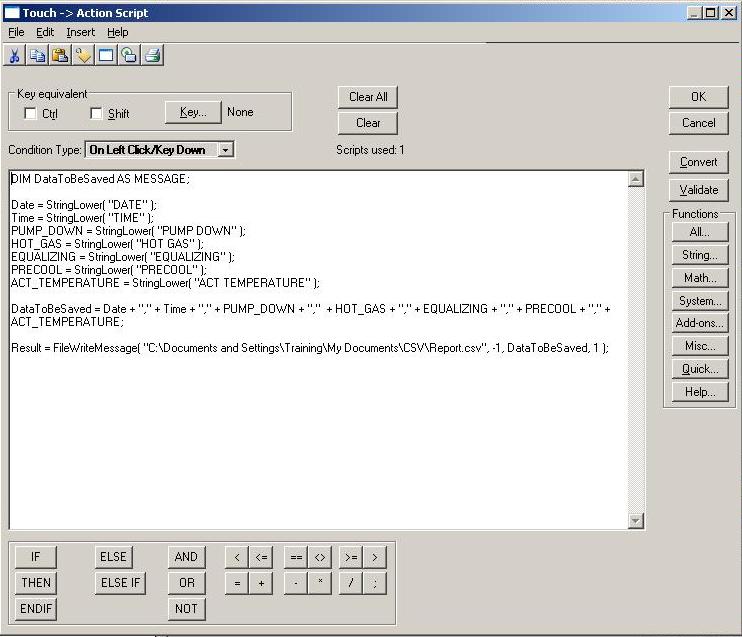Viewport: 742px width, 637px height.
Task: Insert the less-than < operator
Action: pos(237,557)
